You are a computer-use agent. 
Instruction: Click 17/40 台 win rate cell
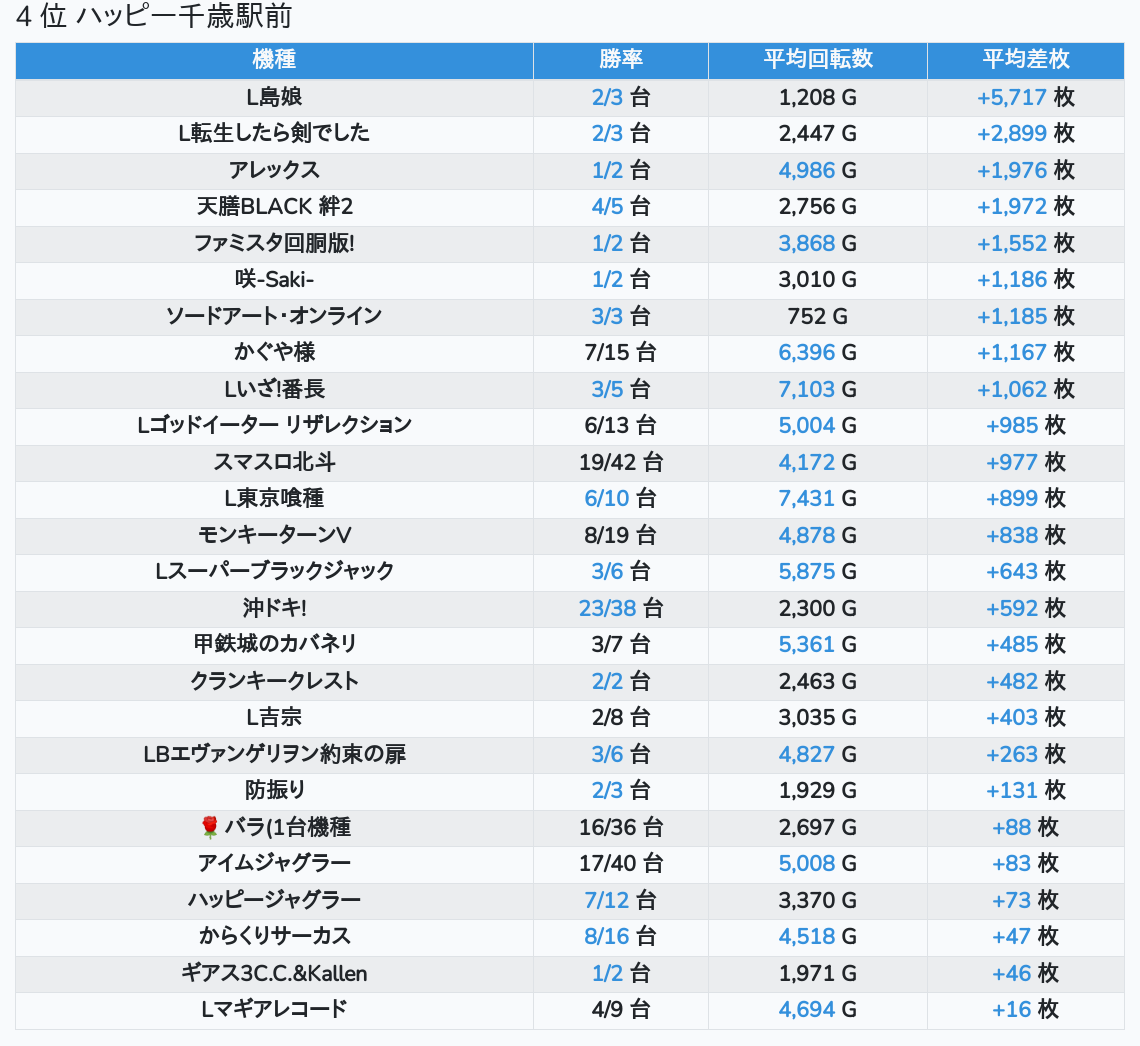click(621, 864)
